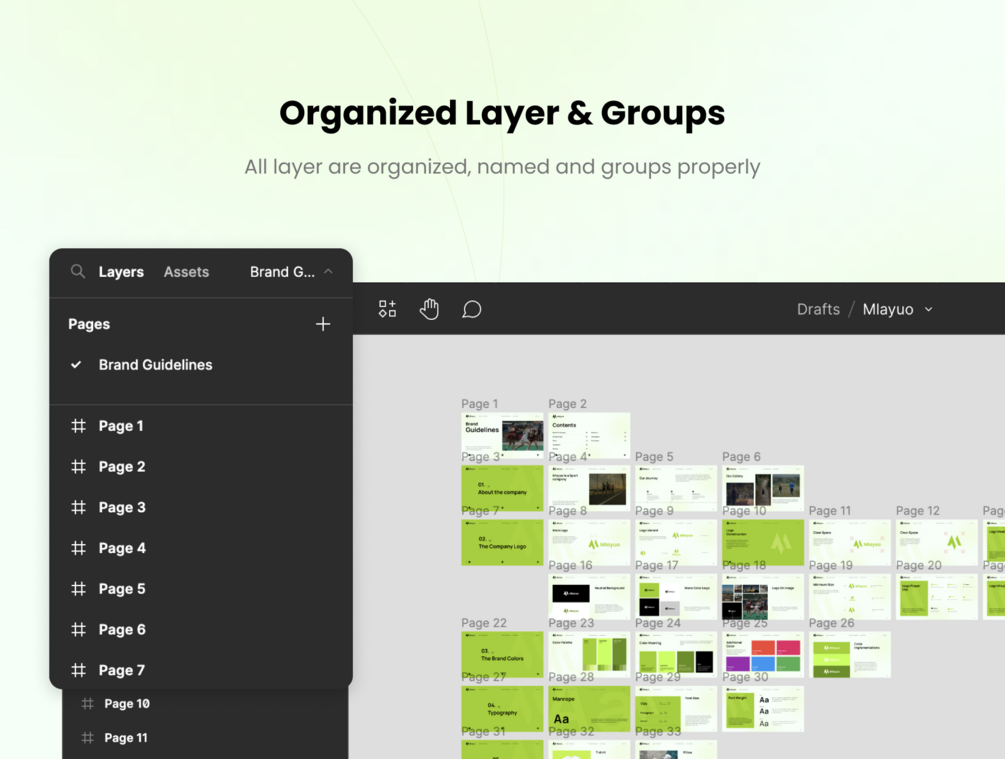Select Page 5 thumbnail on canvas
The width and height of the screenshot is (1005, 759).
(x=676, y=488)
